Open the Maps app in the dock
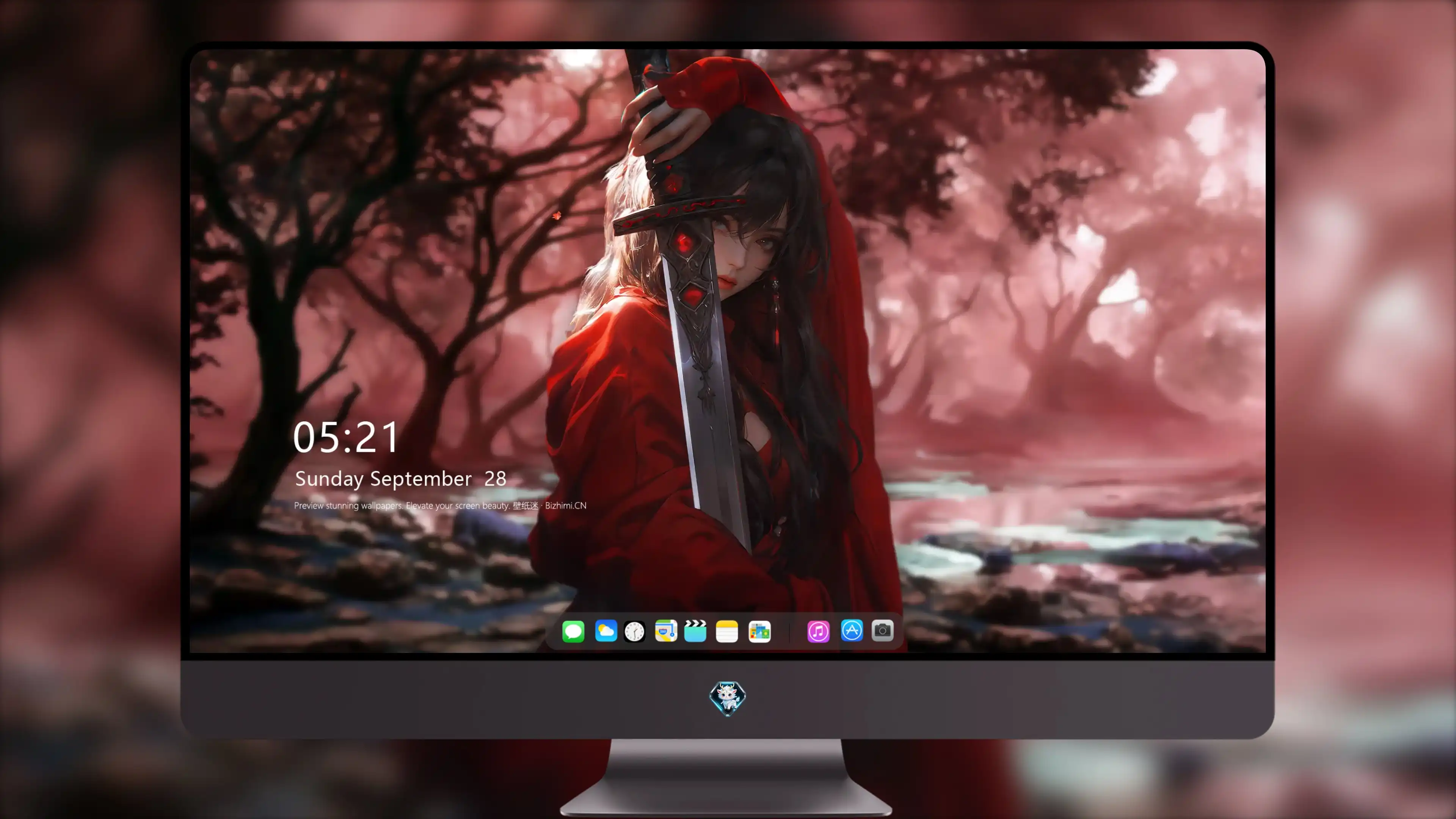 (x=666, y=631)
